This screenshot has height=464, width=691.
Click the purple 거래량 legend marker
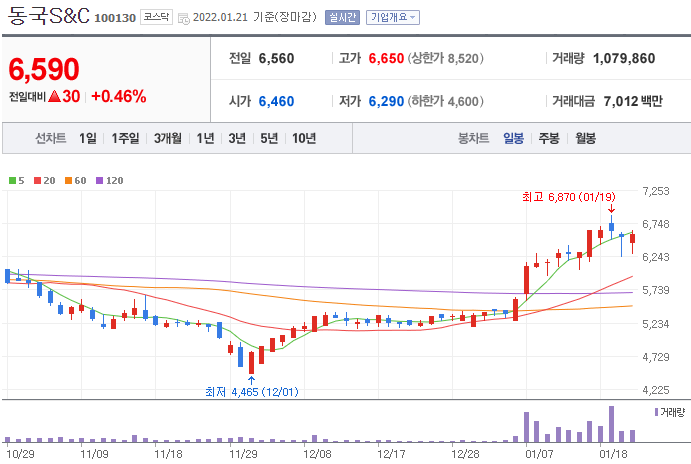click(x=656, y=412)
